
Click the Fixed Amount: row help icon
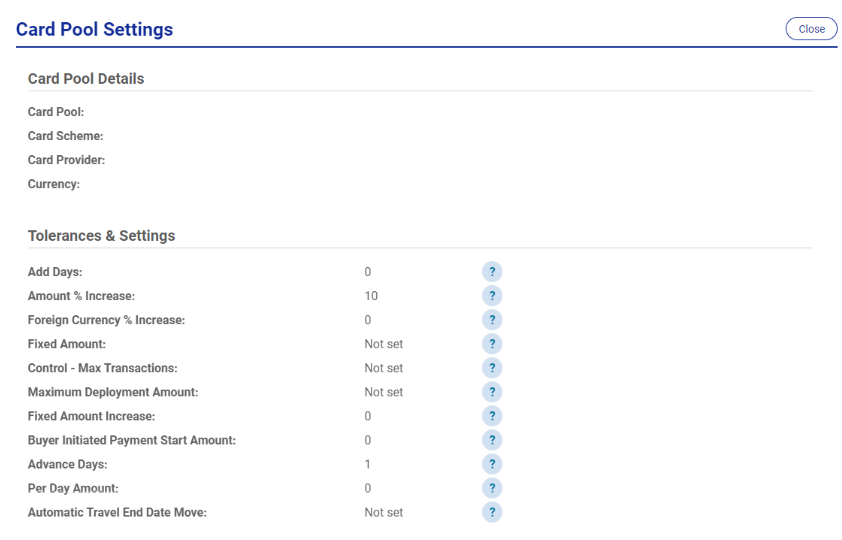pos(492,344)
